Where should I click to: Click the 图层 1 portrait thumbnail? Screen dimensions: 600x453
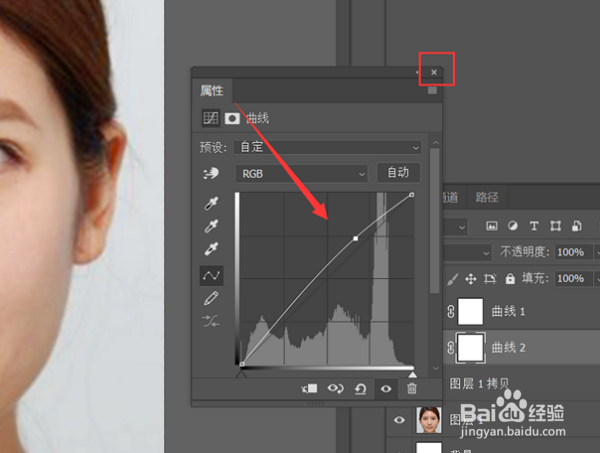coord(429,420)
